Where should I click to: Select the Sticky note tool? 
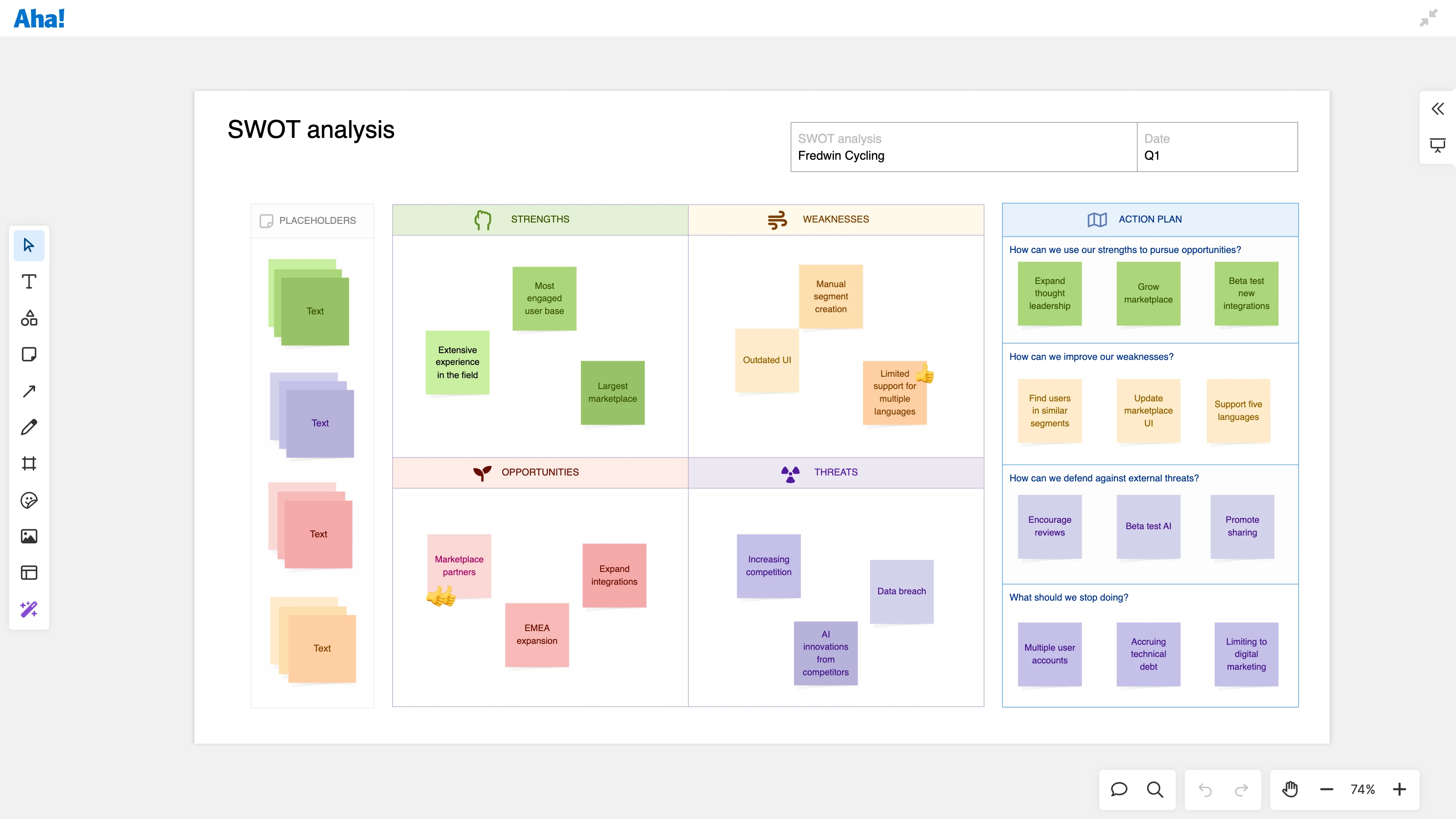29,354
